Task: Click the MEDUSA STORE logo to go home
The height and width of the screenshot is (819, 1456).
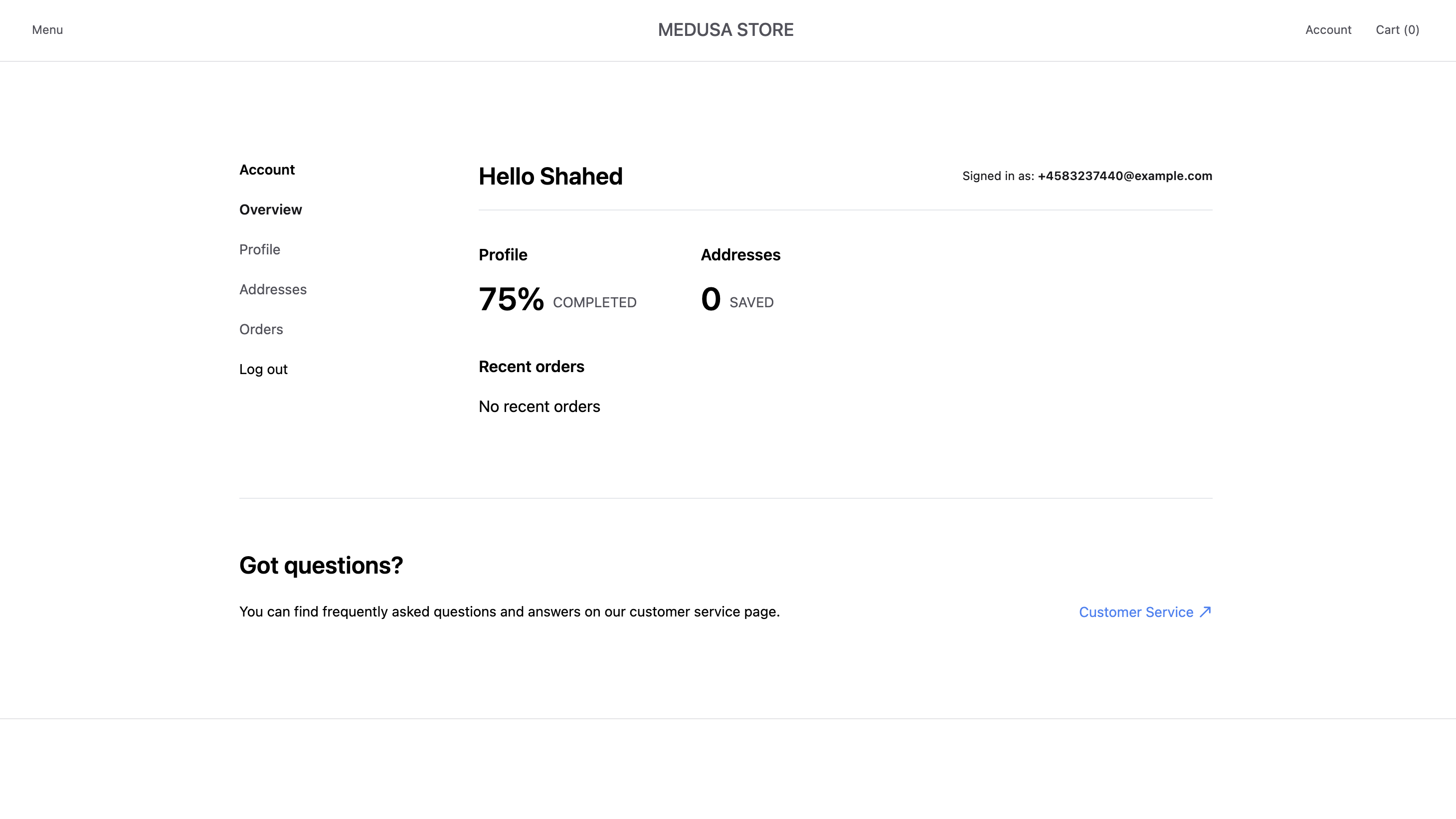Action: pyautogui.click(x=725, y=30)
